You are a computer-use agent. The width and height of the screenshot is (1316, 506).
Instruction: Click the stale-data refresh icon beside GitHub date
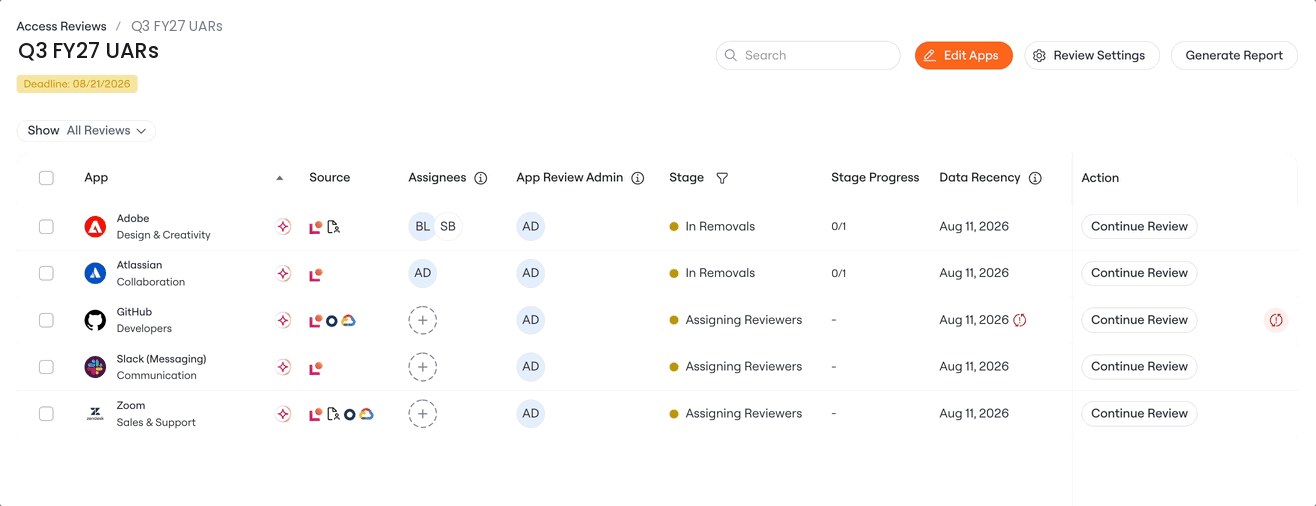pos(1020,320)
